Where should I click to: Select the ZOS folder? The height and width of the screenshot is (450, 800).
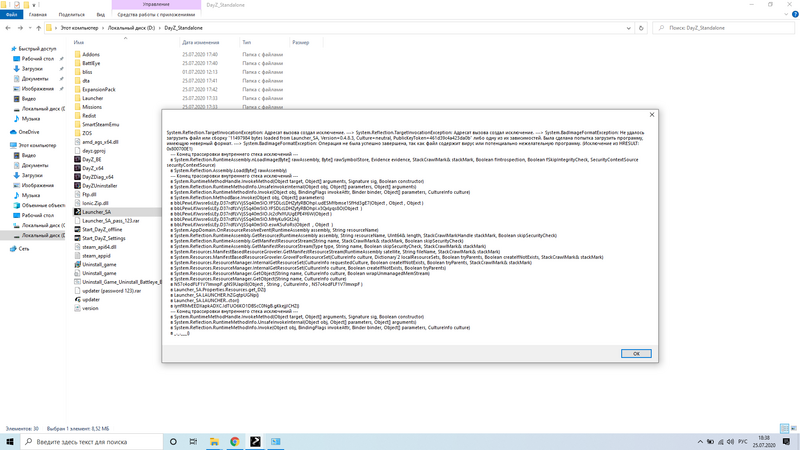[87, 133]
